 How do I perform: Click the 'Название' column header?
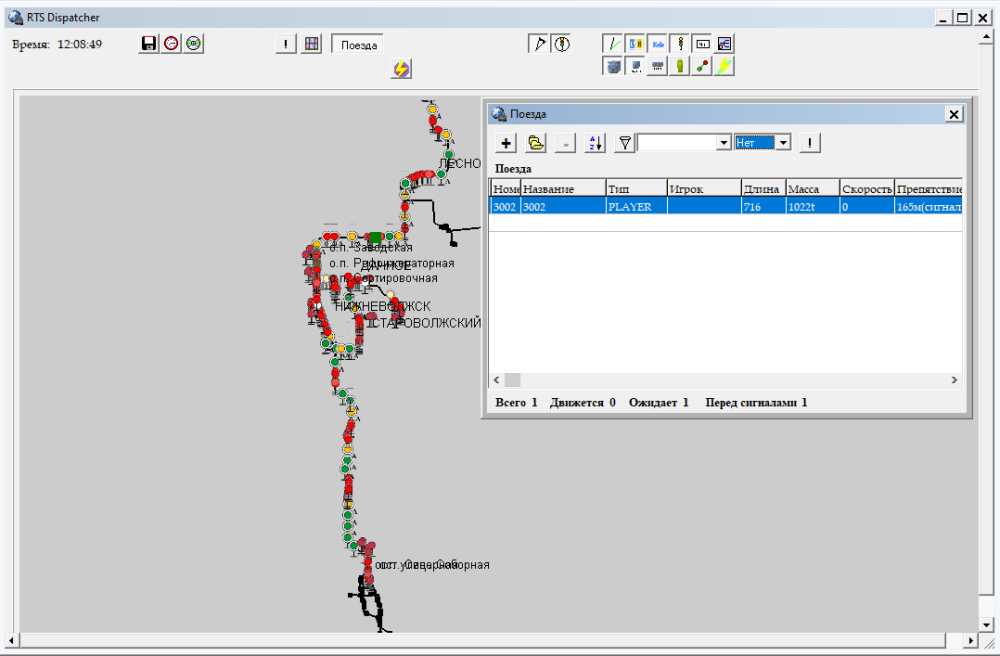click(x=562, y=188)
